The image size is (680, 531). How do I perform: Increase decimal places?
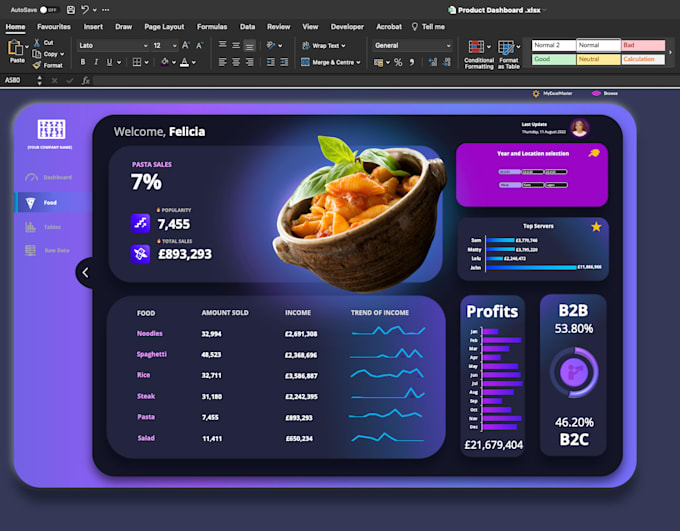pyautogui.click(x=433, y=62)
